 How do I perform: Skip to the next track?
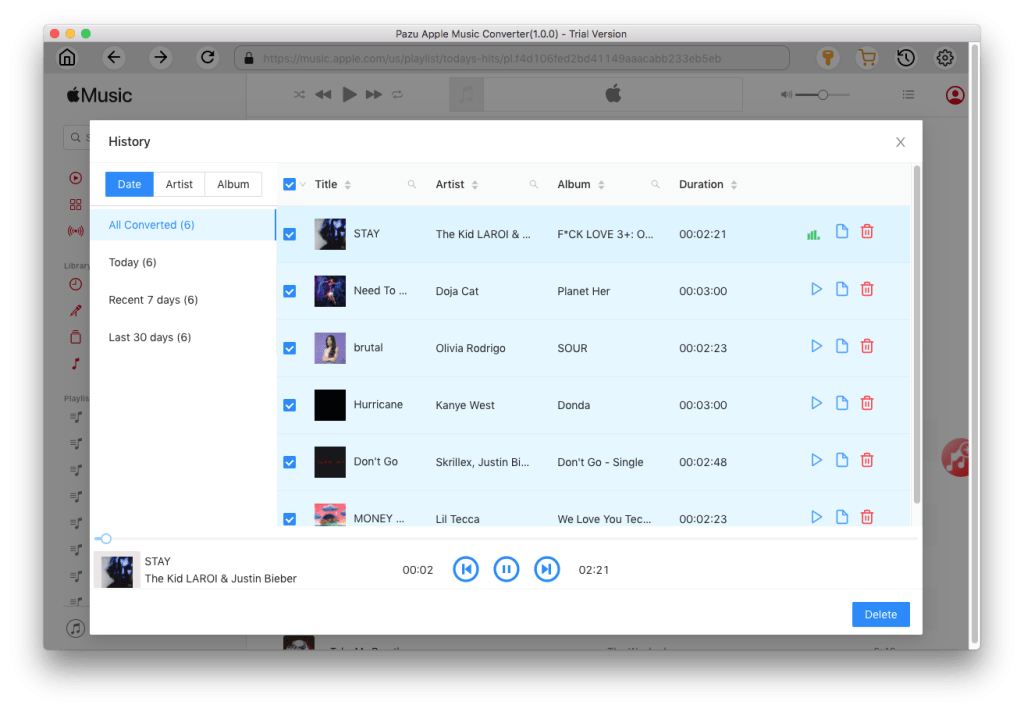click(547, 570)
